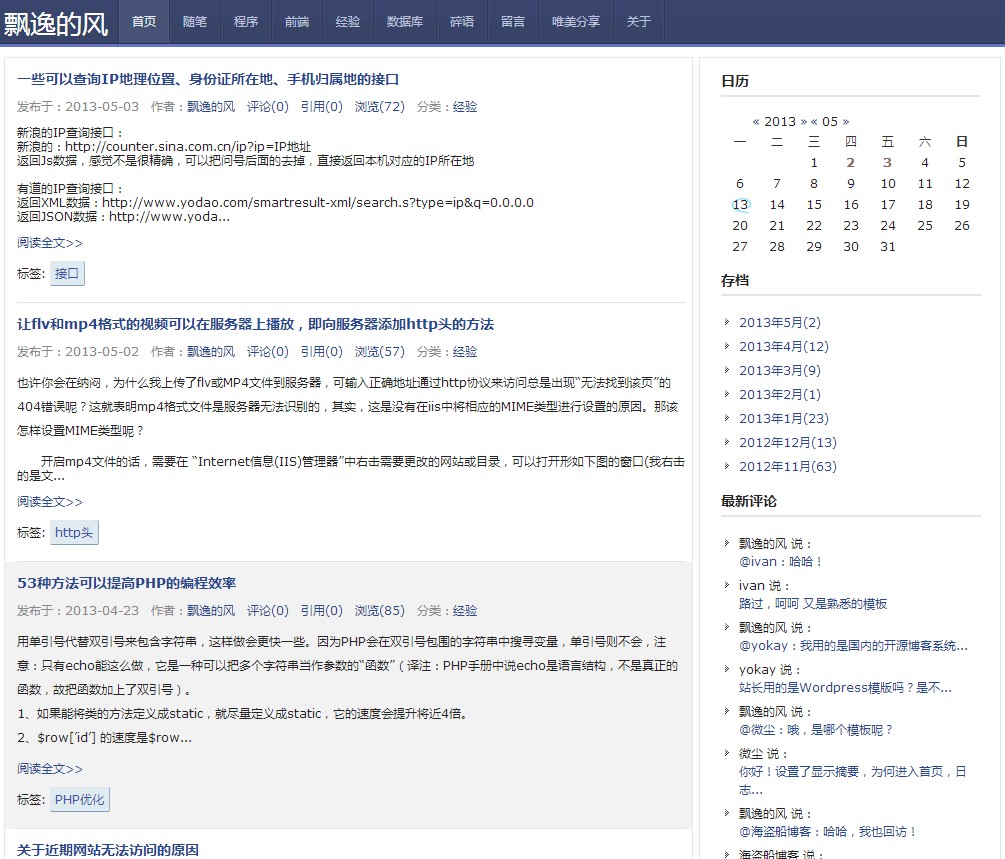Go to next year after 2013
This screenshot has height=859, width=1005.
(x=803, y=122)
